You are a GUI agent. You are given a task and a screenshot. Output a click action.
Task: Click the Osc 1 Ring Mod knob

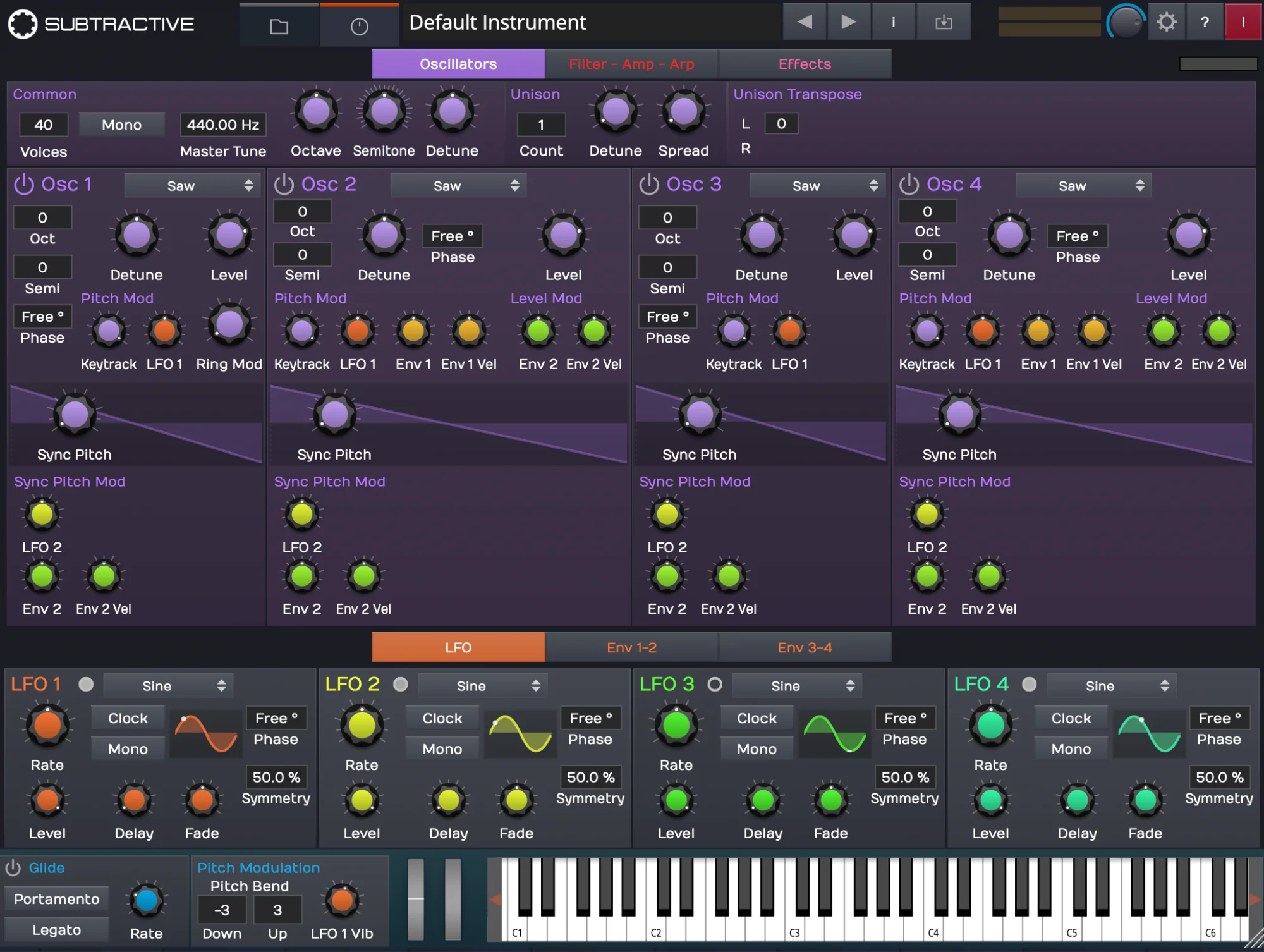click(229, 325)
